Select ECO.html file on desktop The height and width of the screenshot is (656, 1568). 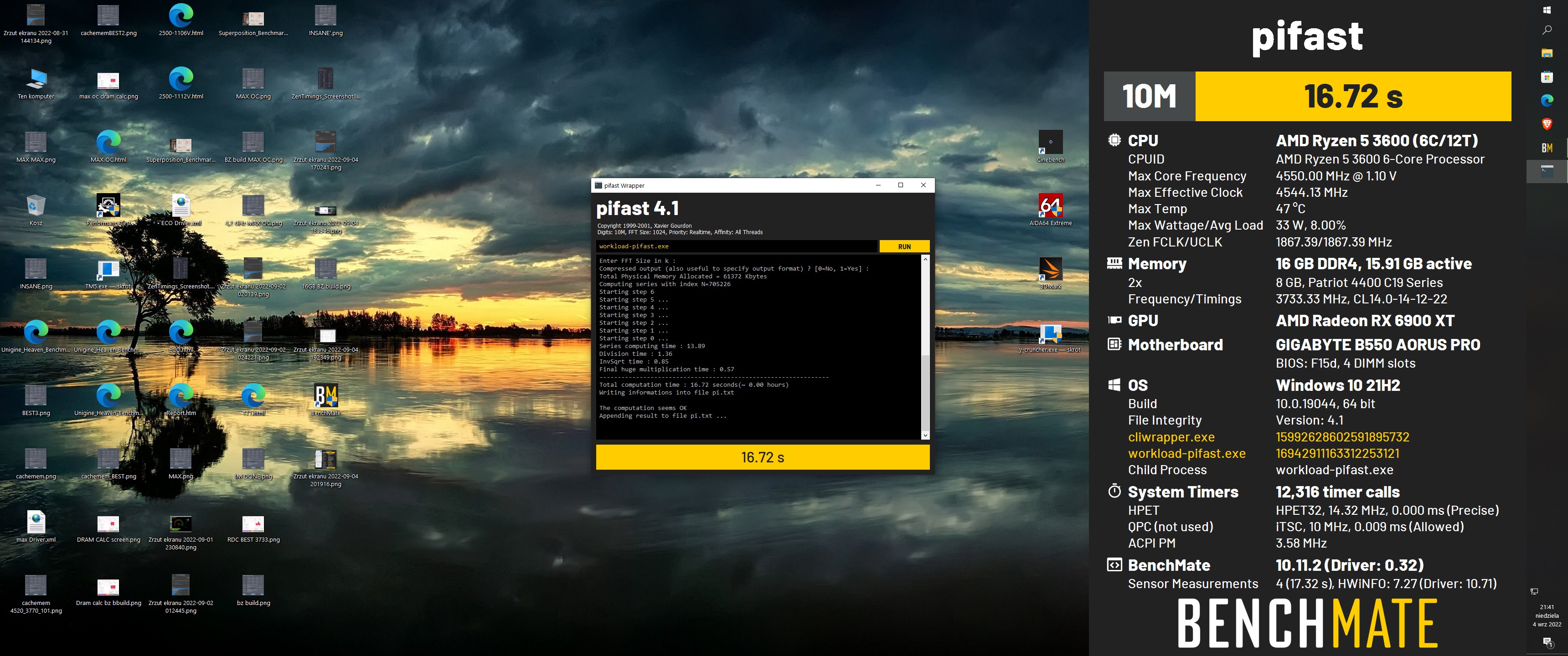tap(181, 337)
